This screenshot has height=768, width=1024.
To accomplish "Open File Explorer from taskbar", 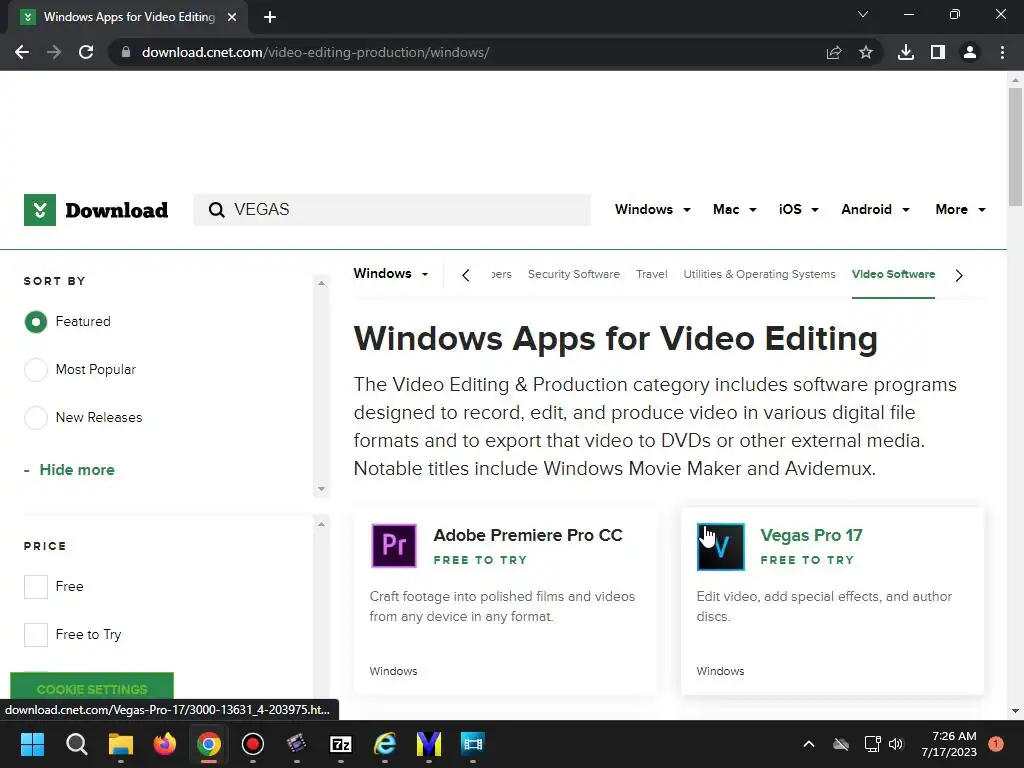I will click(121, 744).
